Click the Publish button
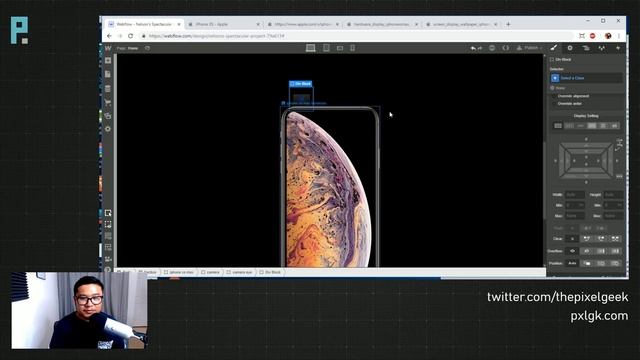Image resolution: width=640 pixels, height=360 pixels. (x=529, y=48)
